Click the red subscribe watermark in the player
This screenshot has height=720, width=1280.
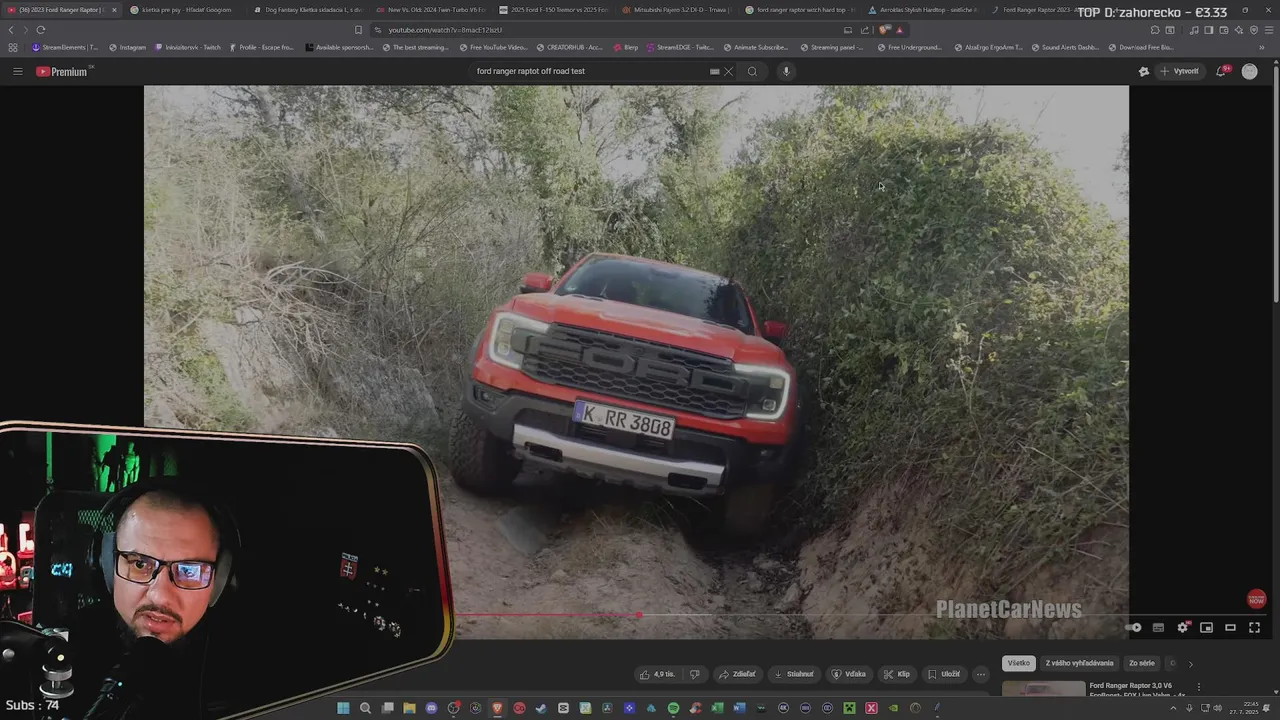1257,599
